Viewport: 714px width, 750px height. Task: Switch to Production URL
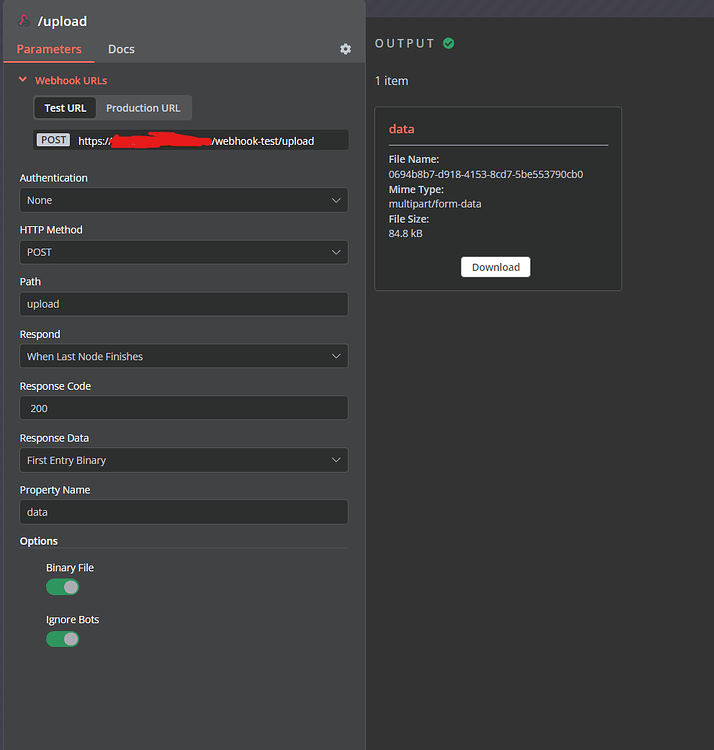pyautogui.click(x=143, y=108)
